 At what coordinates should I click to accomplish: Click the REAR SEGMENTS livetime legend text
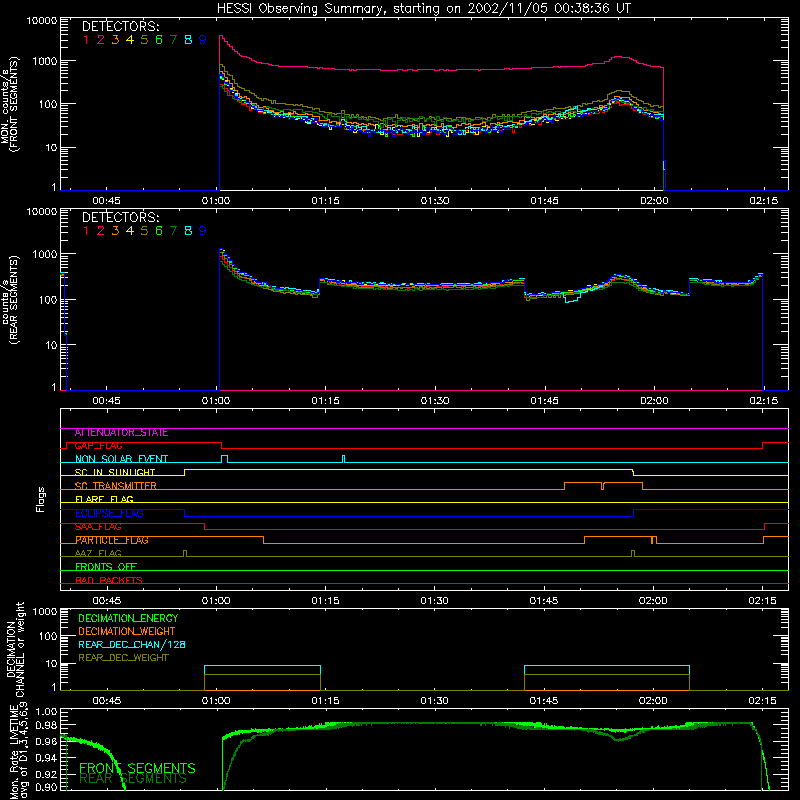point(133,779)
